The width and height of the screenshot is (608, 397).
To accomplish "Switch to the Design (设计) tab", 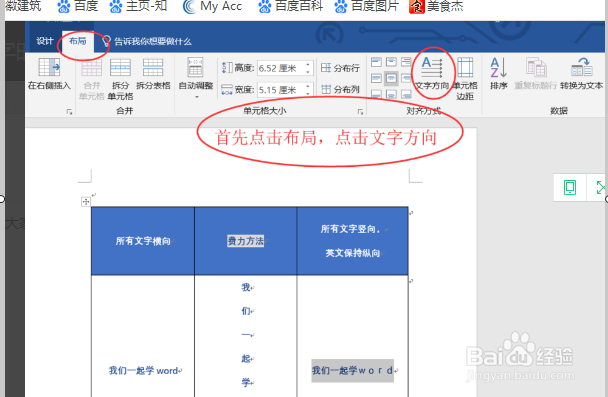I will (x=45, y=41).
